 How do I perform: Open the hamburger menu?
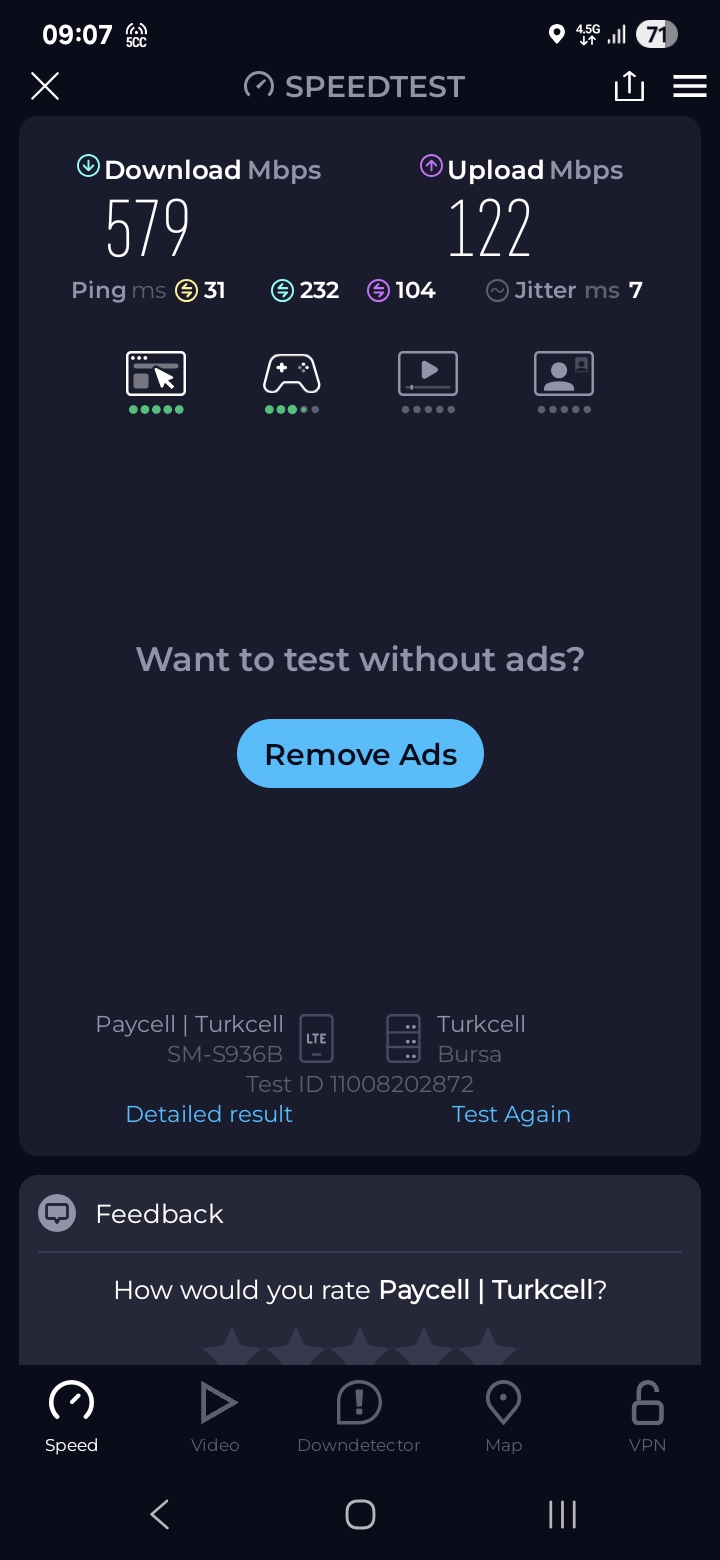click(x=690, y=86)
